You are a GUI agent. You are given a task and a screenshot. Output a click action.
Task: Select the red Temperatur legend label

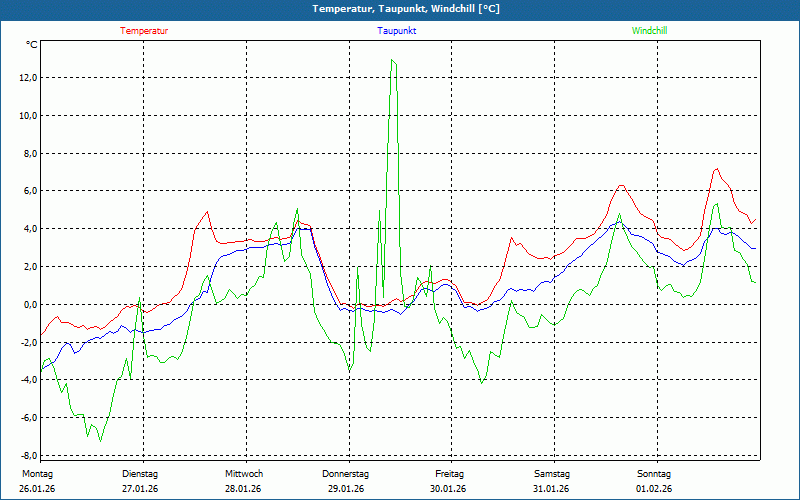144,31
